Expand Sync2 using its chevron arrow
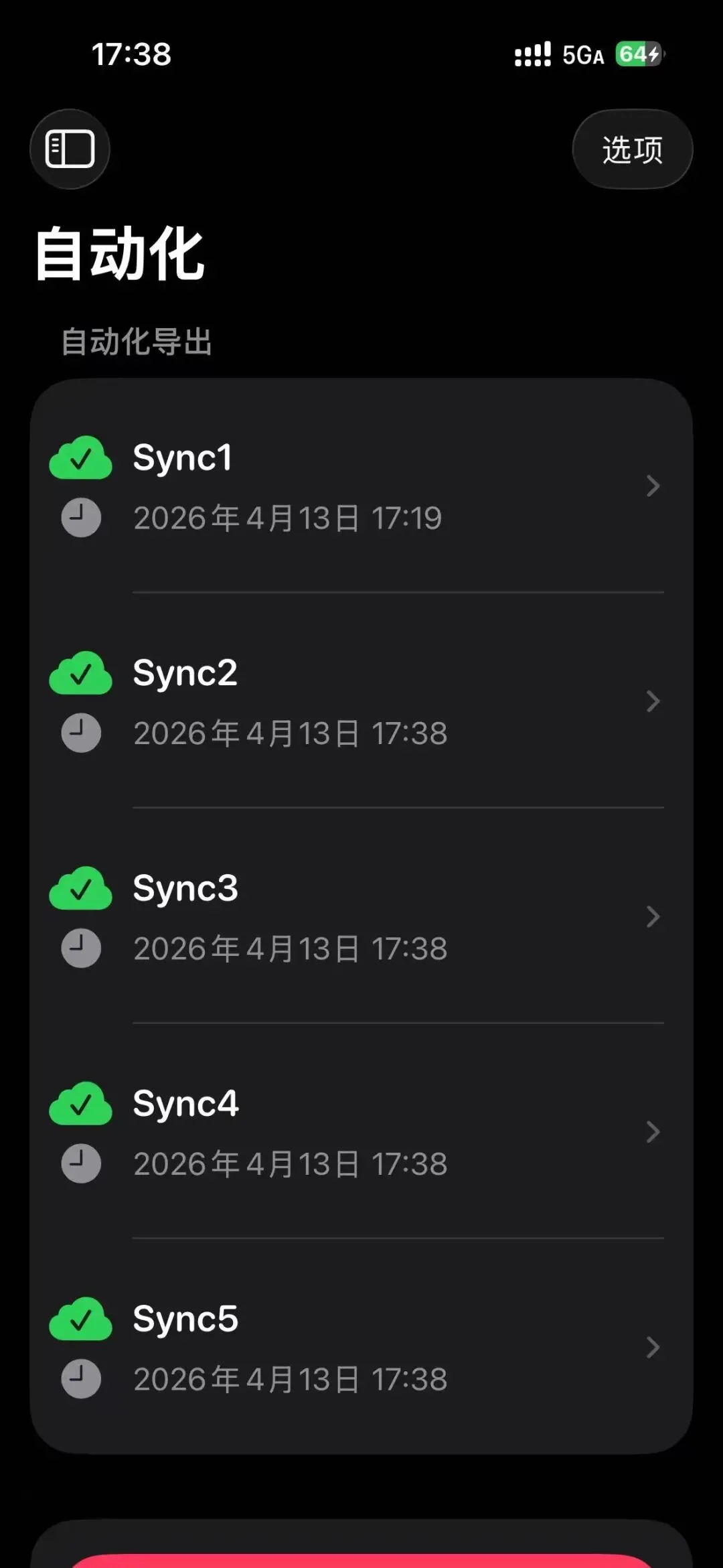723x1568 pixels. pos(653,701)
